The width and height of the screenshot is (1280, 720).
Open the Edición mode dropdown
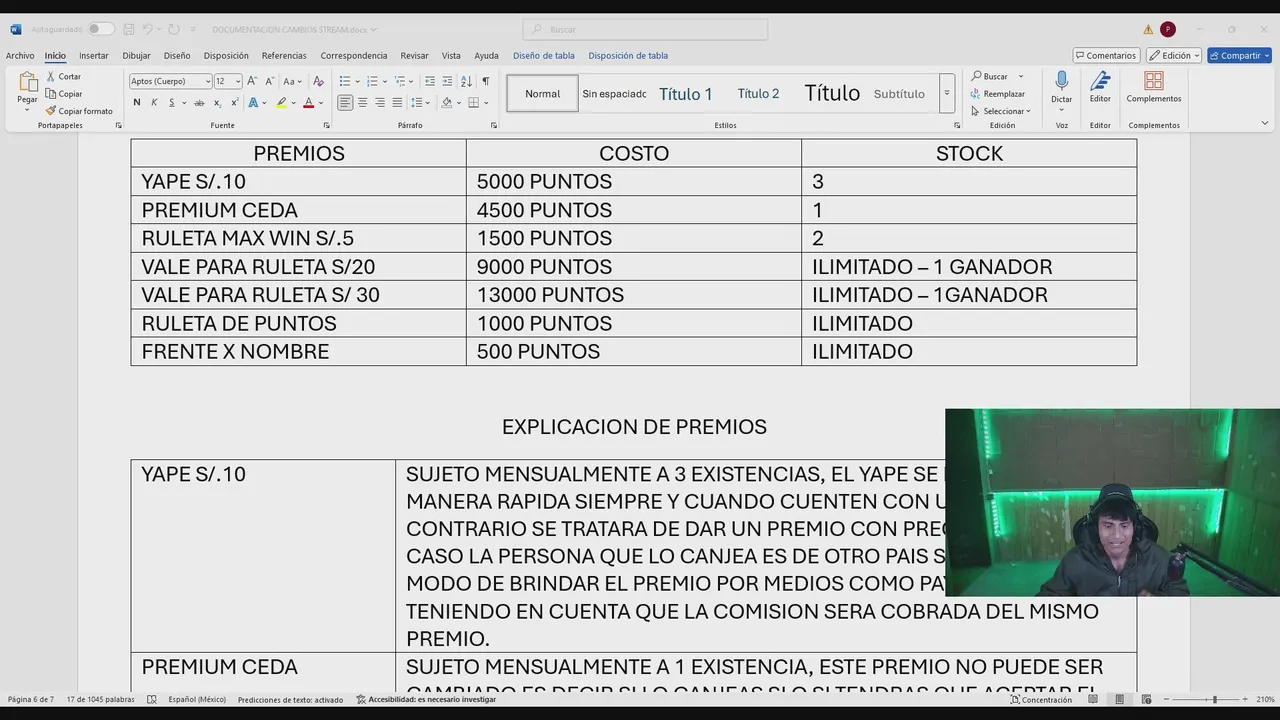(1174, 55)
